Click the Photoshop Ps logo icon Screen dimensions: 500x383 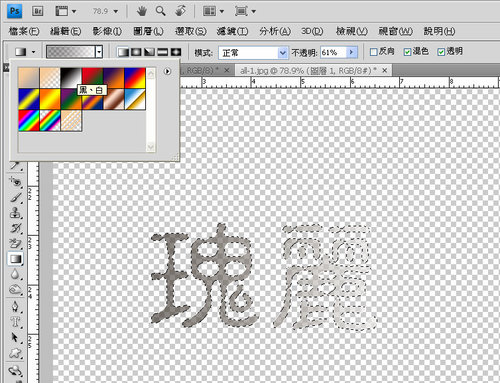[x=15, y=11]
